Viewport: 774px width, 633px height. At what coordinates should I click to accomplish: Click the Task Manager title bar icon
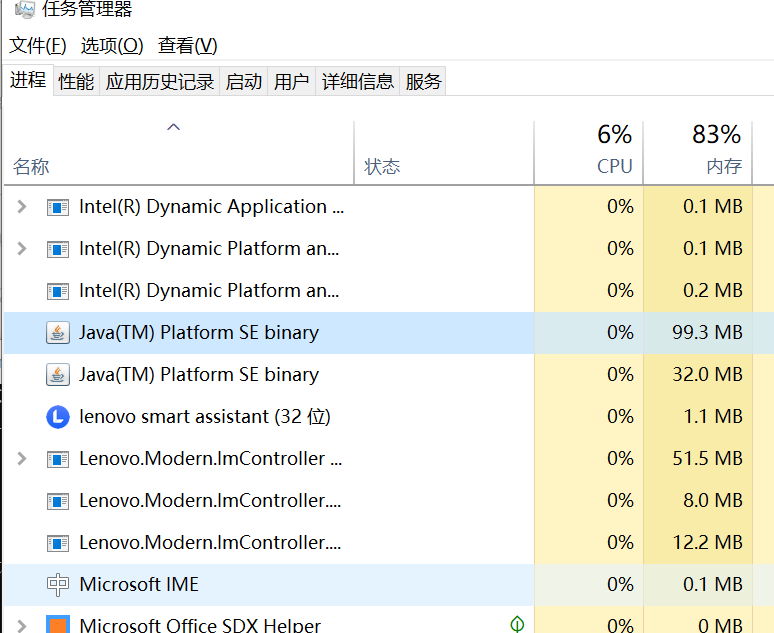(25, 8)
